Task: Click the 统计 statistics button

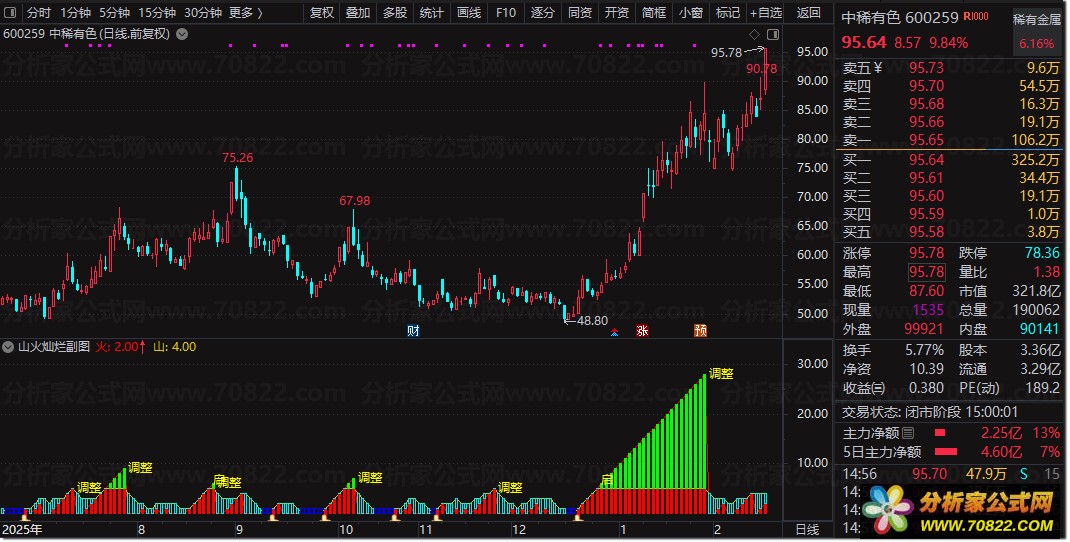Action: click(x=431, y=12)
